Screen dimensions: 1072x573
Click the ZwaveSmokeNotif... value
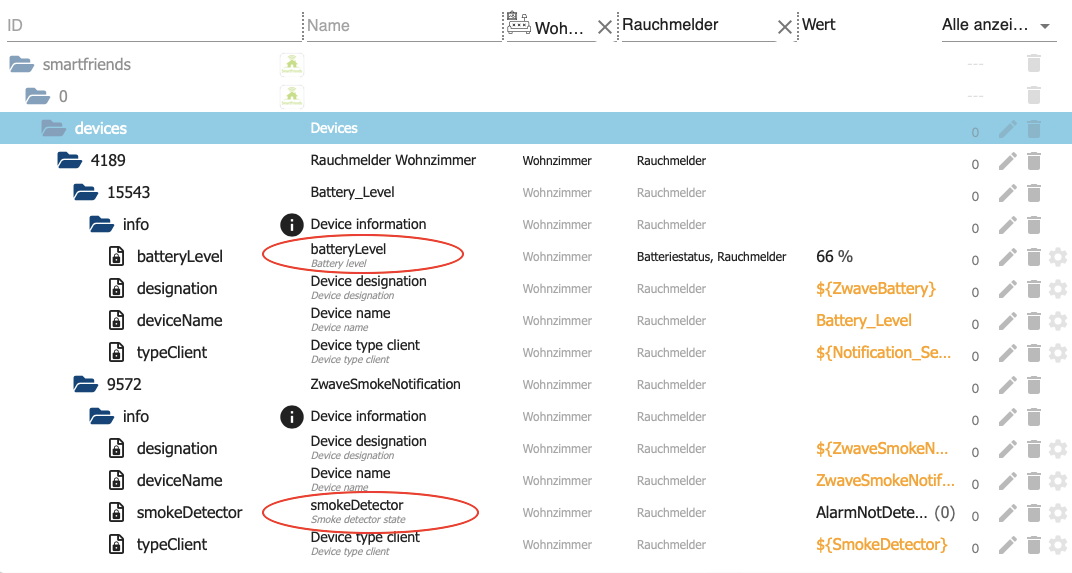885,481
